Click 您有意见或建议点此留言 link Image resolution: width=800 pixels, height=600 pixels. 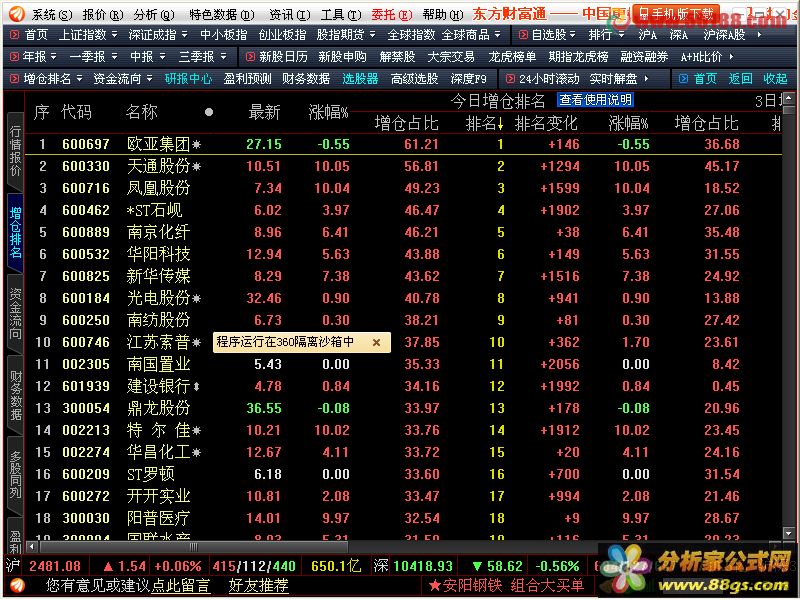click(x=128, y=585)
